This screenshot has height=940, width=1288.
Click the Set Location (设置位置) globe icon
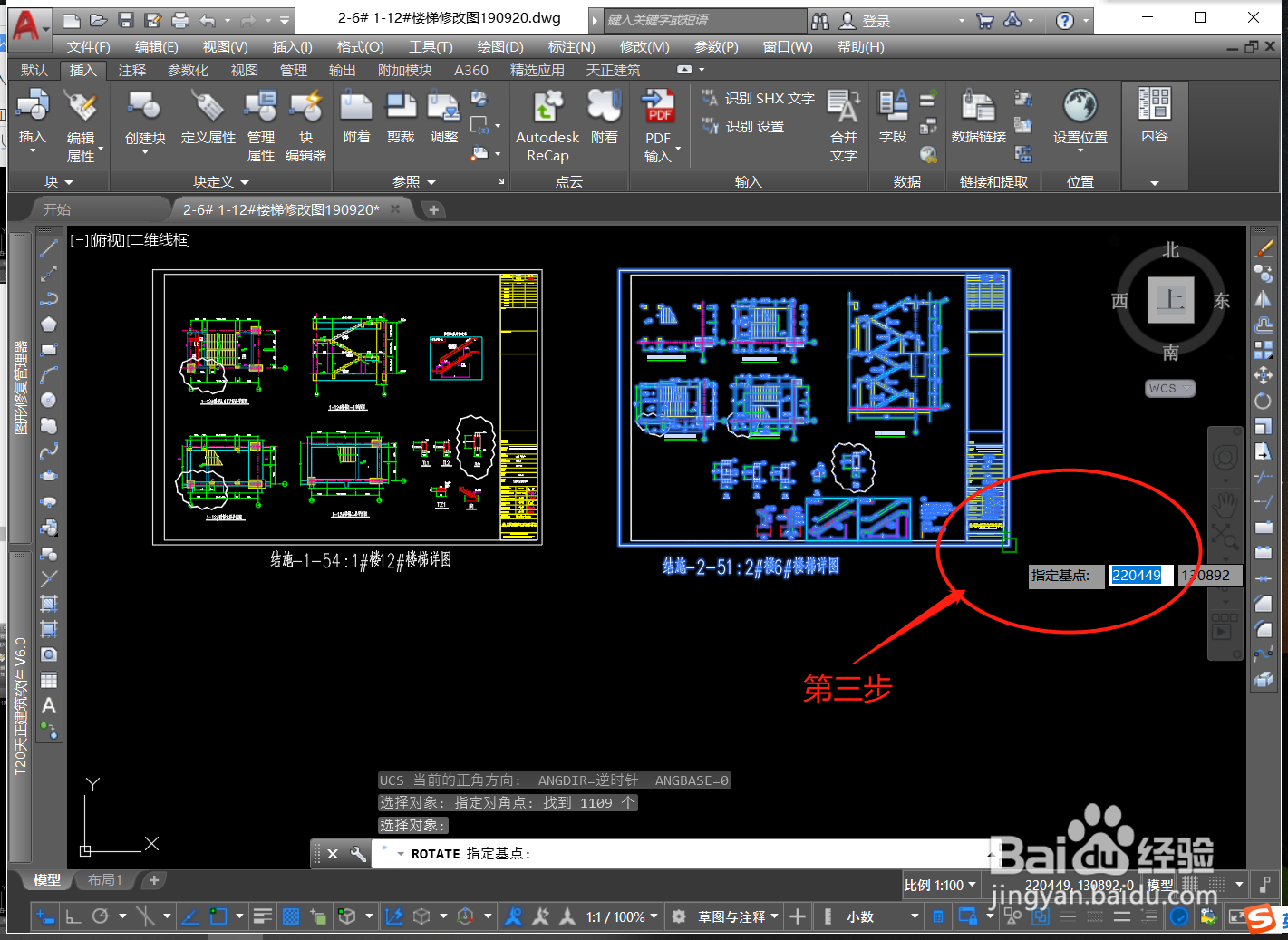click(1080, 106)
